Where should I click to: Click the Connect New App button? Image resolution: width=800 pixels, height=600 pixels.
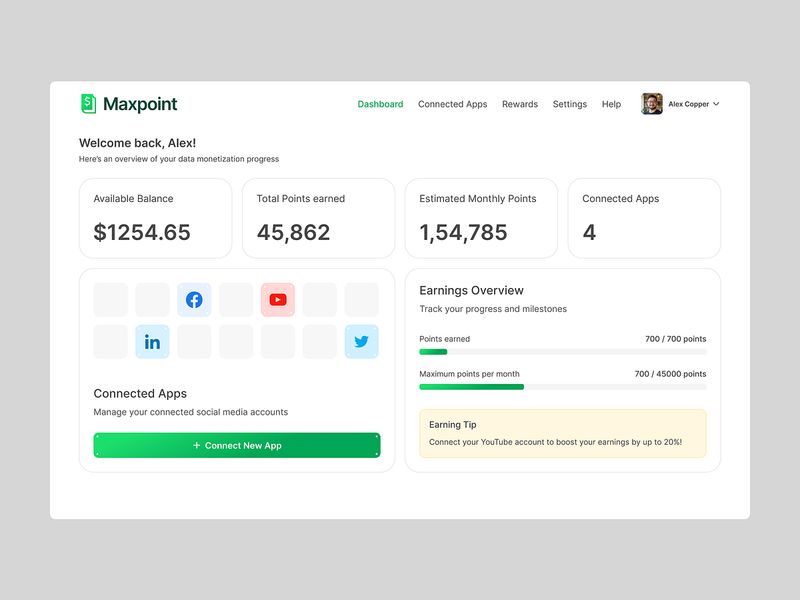[237, 445]
